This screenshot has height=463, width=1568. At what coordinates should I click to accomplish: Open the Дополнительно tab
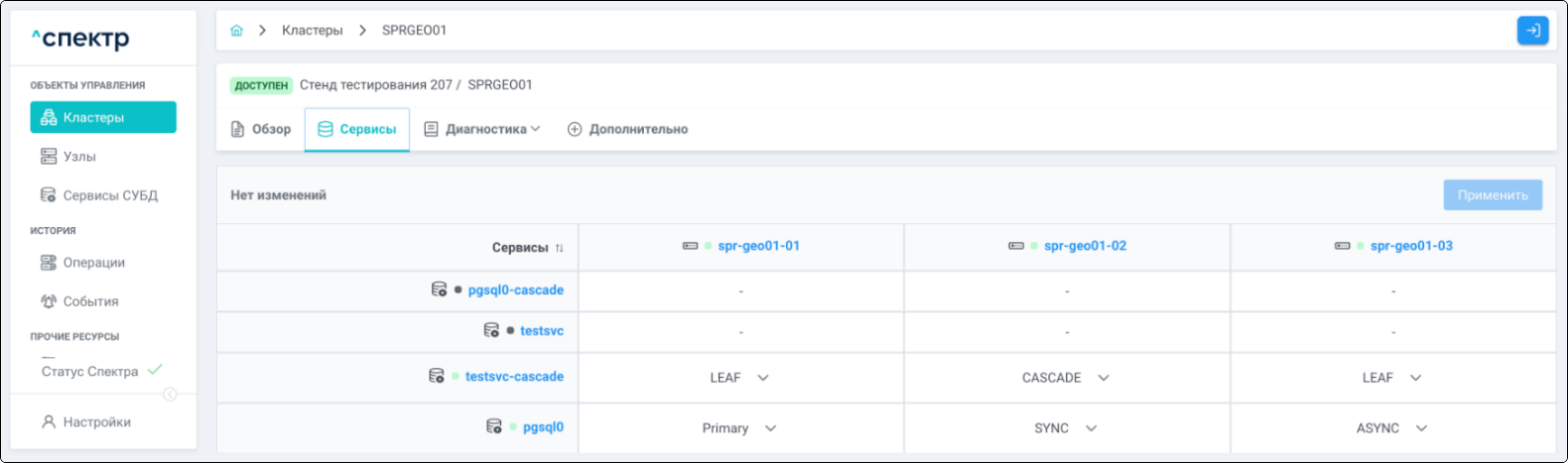click(627, 130)
